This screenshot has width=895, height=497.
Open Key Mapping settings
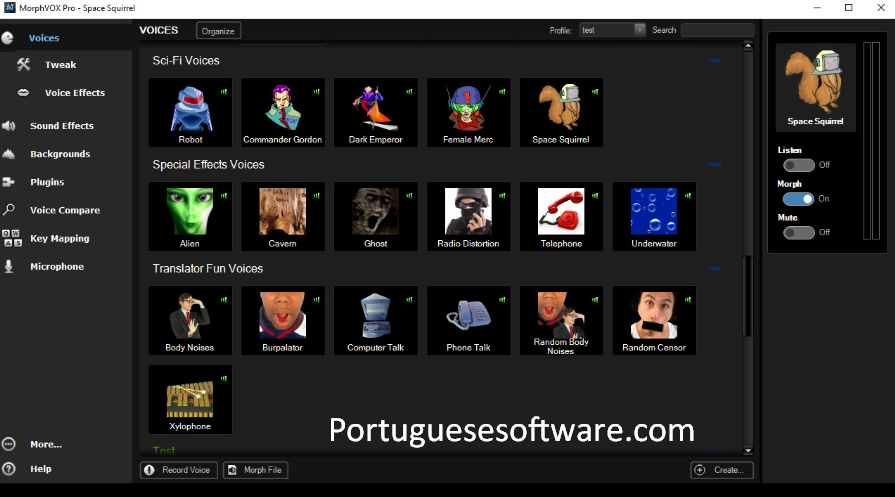[59, 239]
